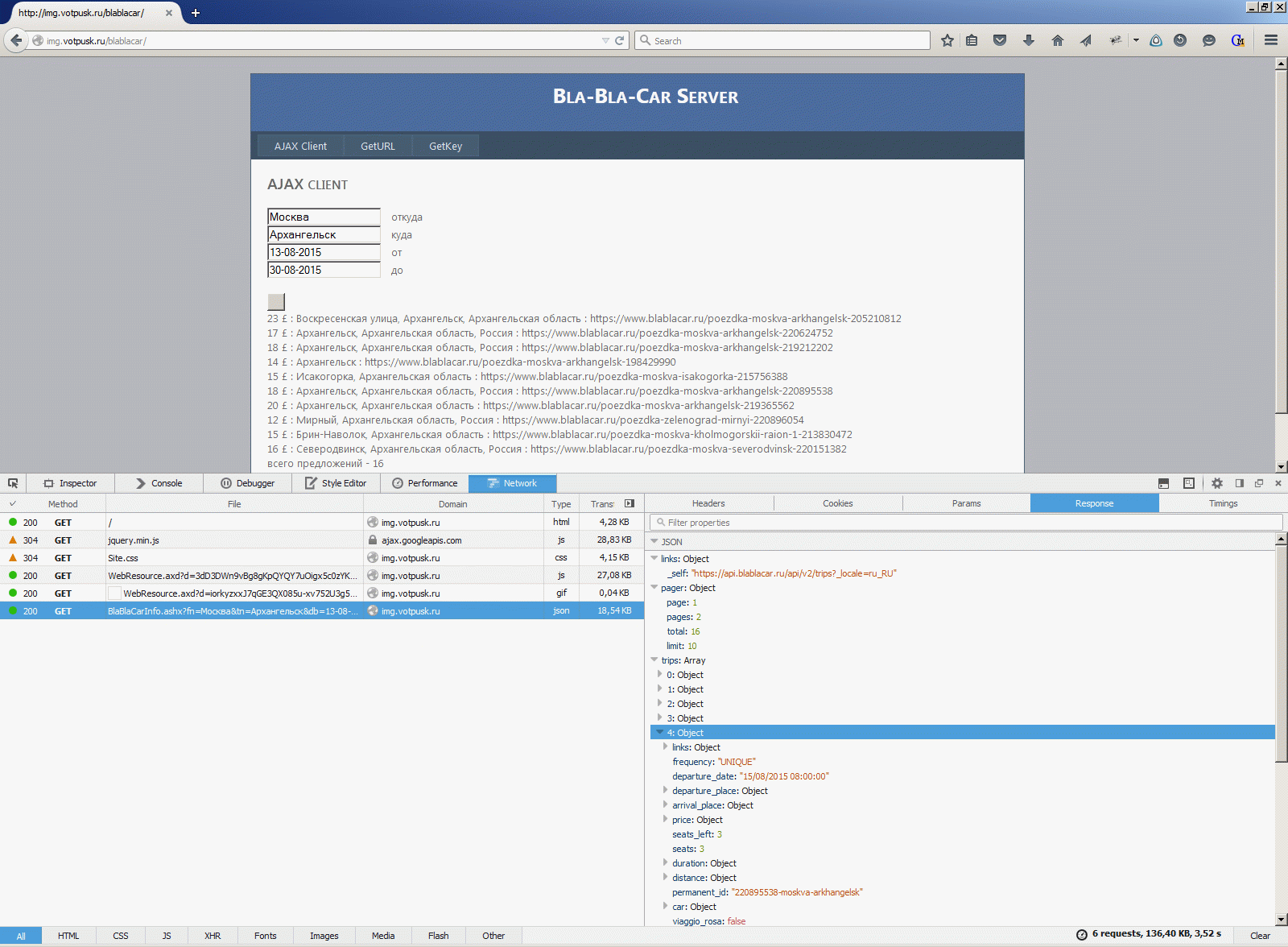Focus the browser Search box
Image resolution: width=1288 pixels, height=947 pixels.
(x=782, y=40)
